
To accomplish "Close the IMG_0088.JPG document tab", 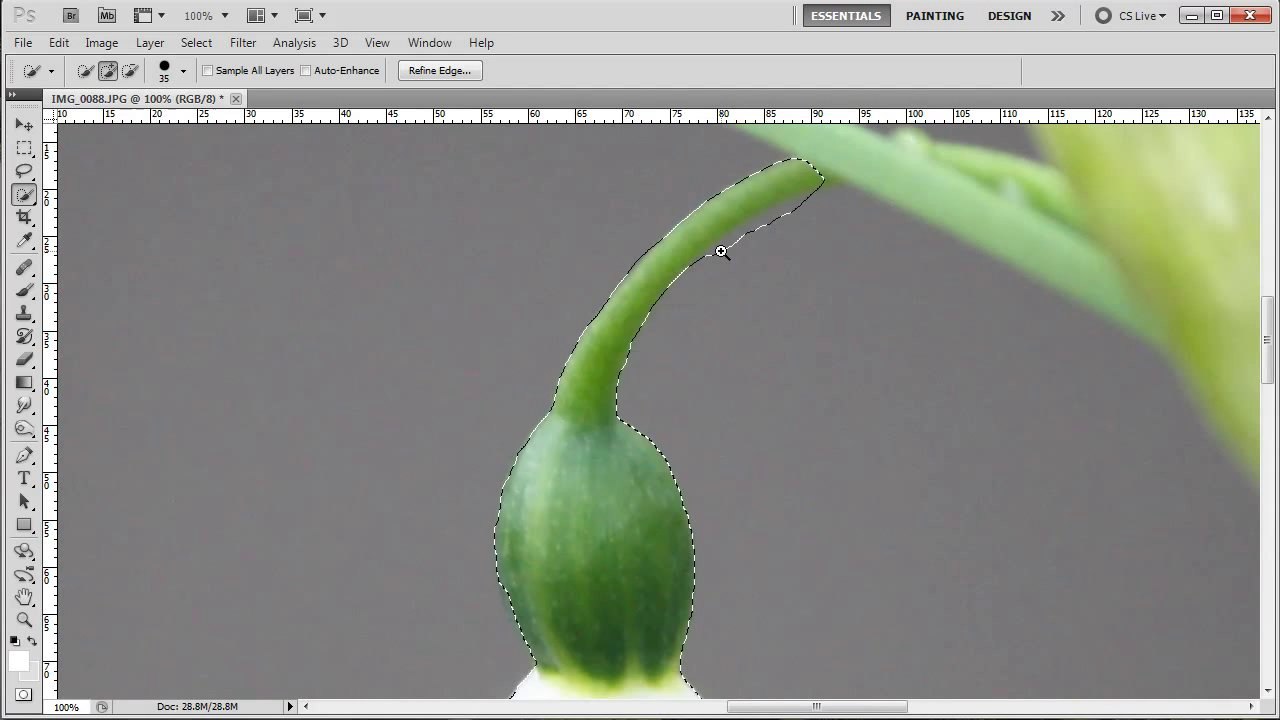I will [236, 99].
